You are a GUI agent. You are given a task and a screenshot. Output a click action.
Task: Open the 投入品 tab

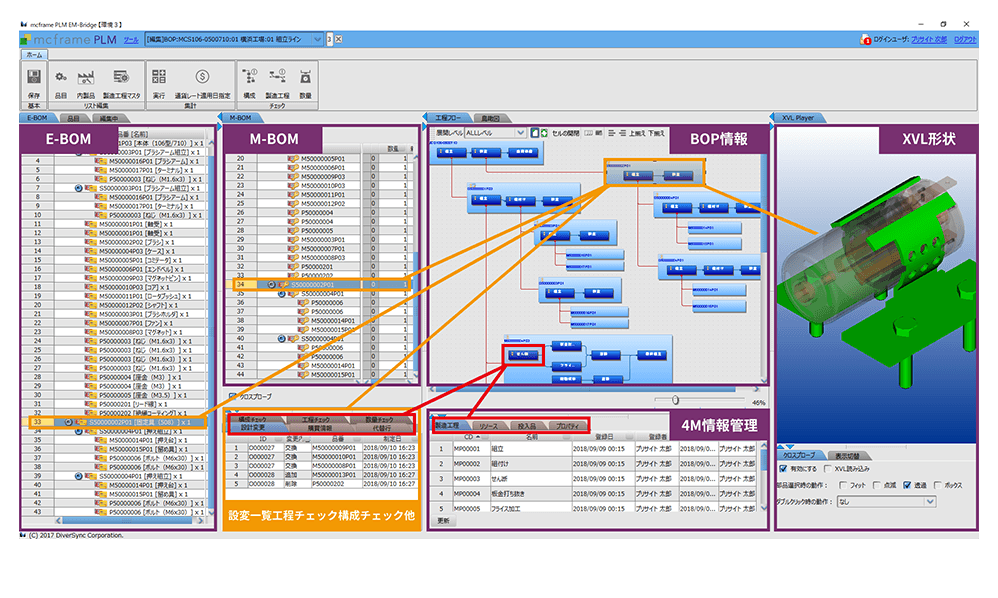coord(526,426)
